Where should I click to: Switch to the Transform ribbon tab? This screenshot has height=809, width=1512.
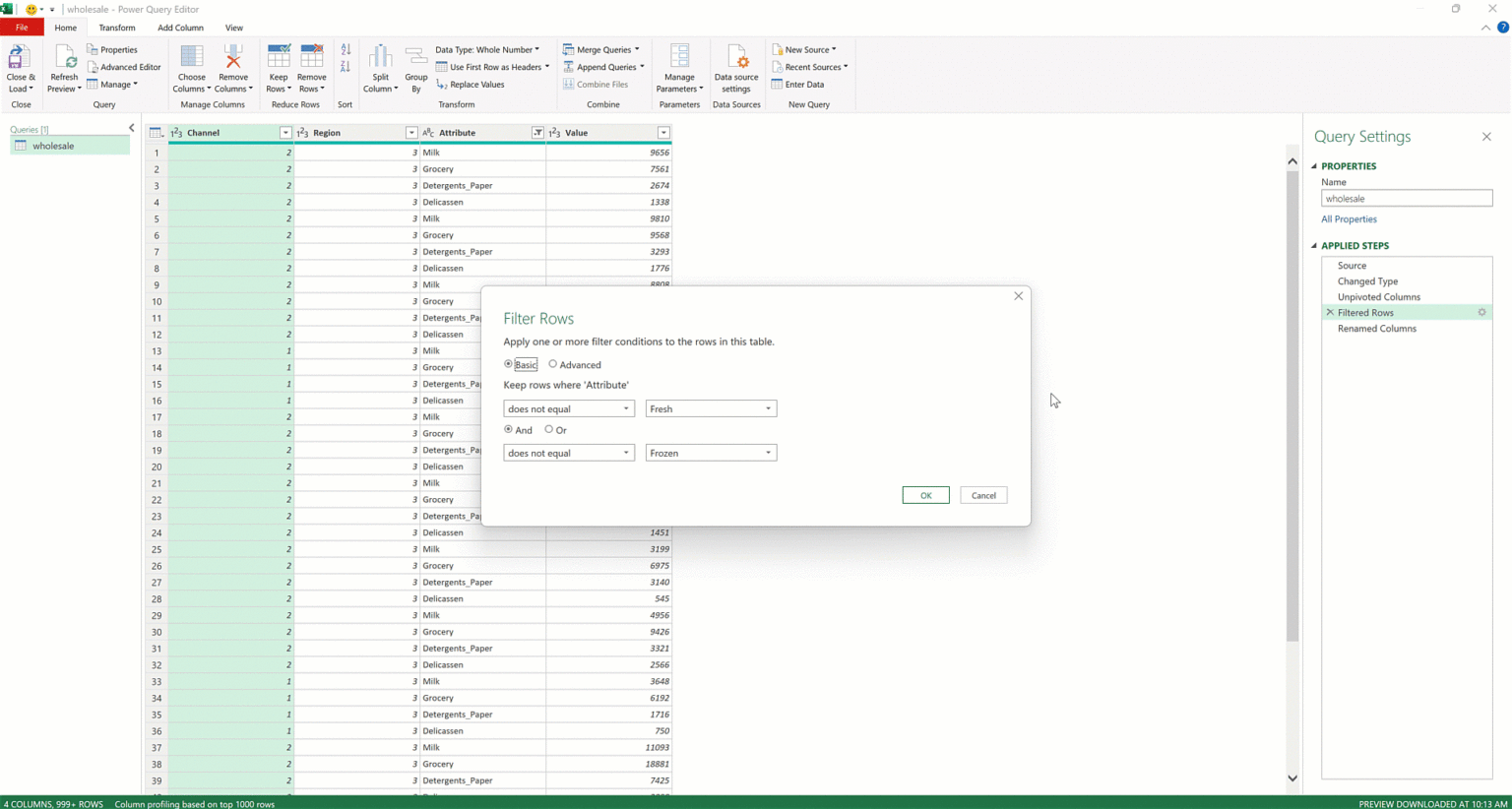(117, 28)
